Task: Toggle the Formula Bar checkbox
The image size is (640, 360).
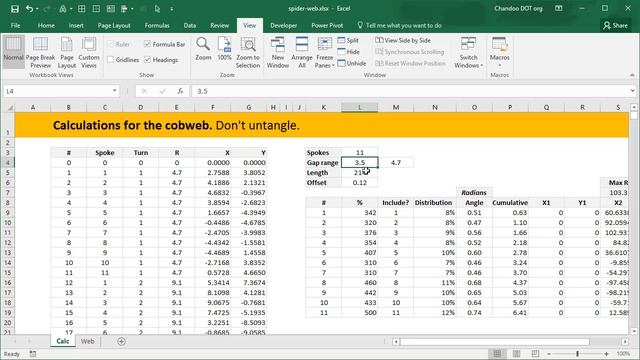Action: point(147,44)
